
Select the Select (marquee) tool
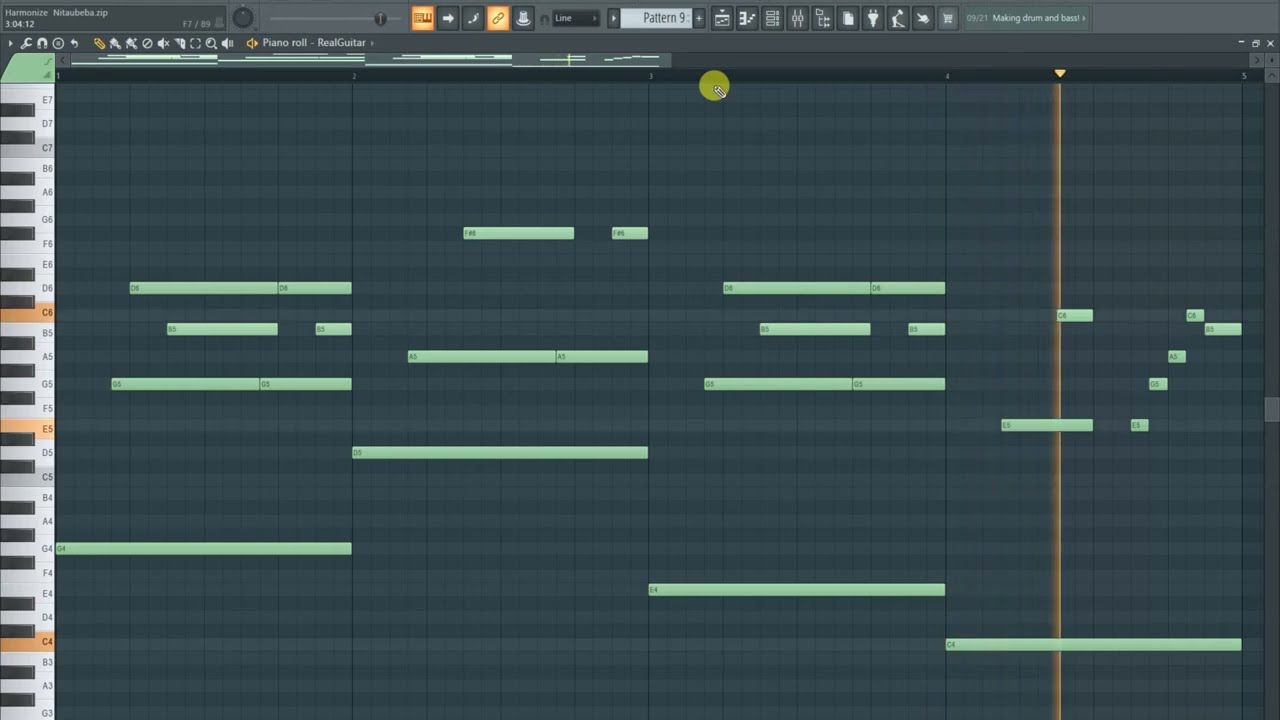point(195,43)
